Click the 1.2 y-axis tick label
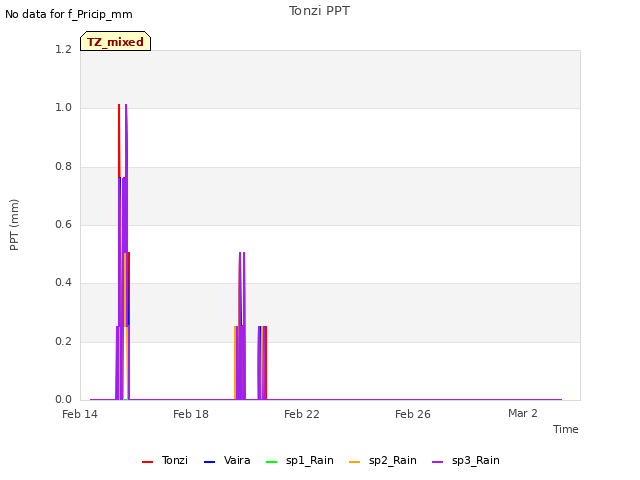This screenshot has width=640, height=480. pyautogui.click(x=63, y=49)
